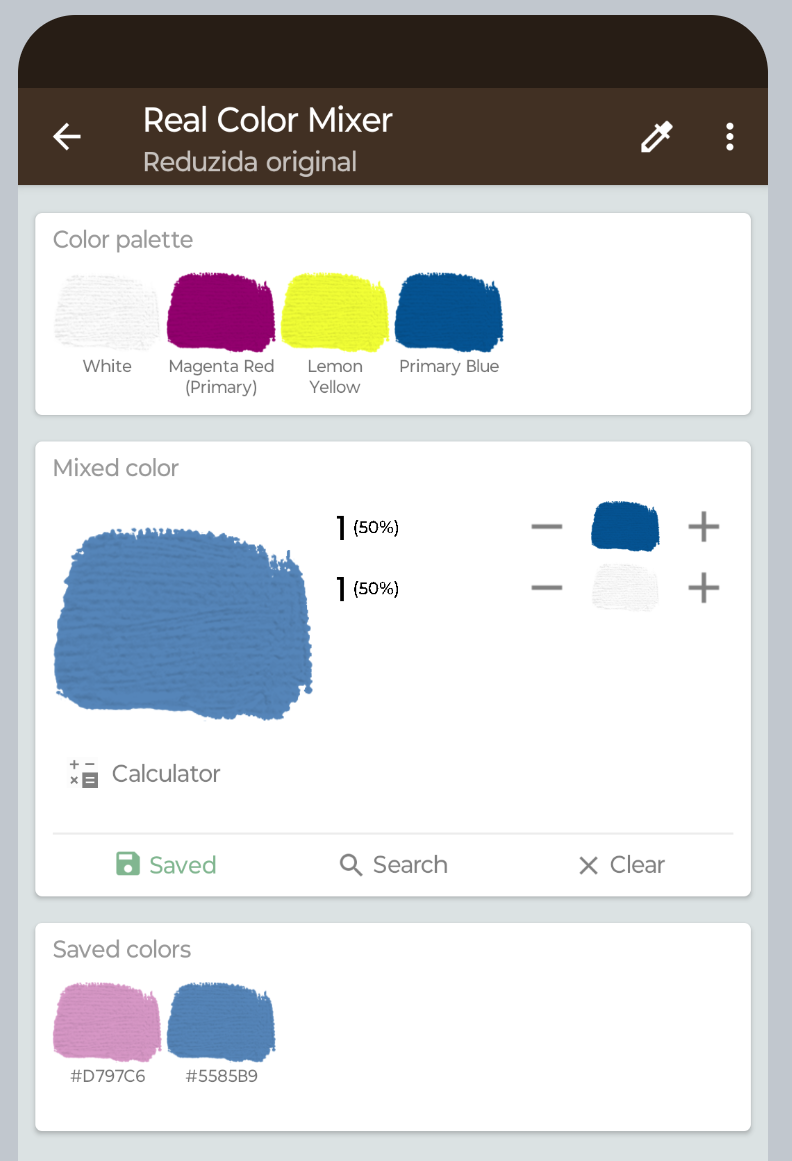Image resolution: width=792 pixels, height=1161 pixels.
Task: Decrease White amount with minus
Action: [x=547, y=588]
